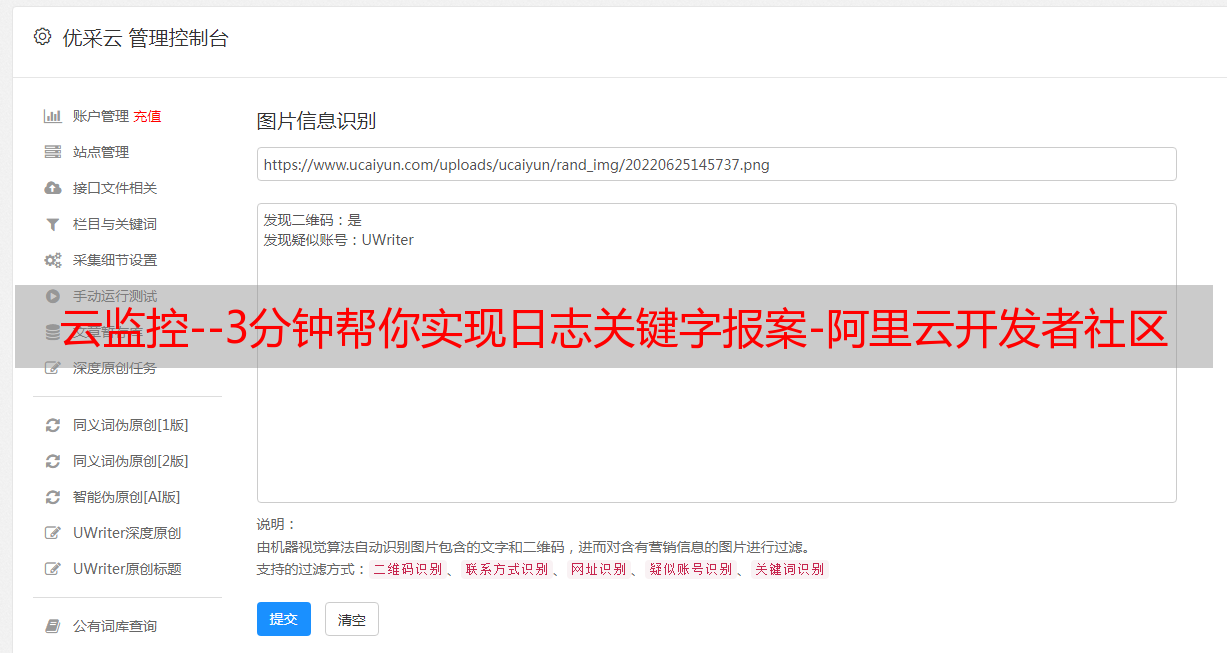Open 站点管理 in the sidebar
Image resolution: width=1227 pixels, height=653 pixels.
[x=101, y=152]
